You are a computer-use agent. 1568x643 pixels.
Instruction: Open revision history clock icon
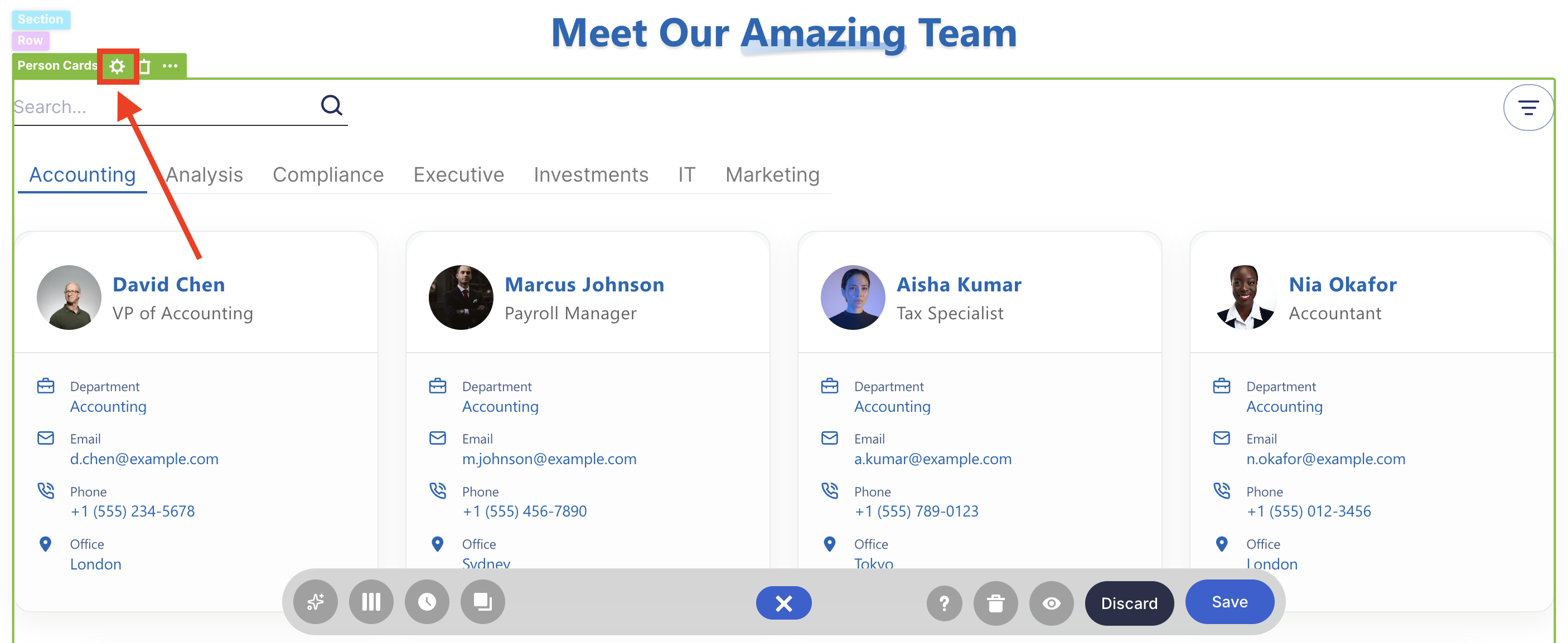click(x=427, y=602)
